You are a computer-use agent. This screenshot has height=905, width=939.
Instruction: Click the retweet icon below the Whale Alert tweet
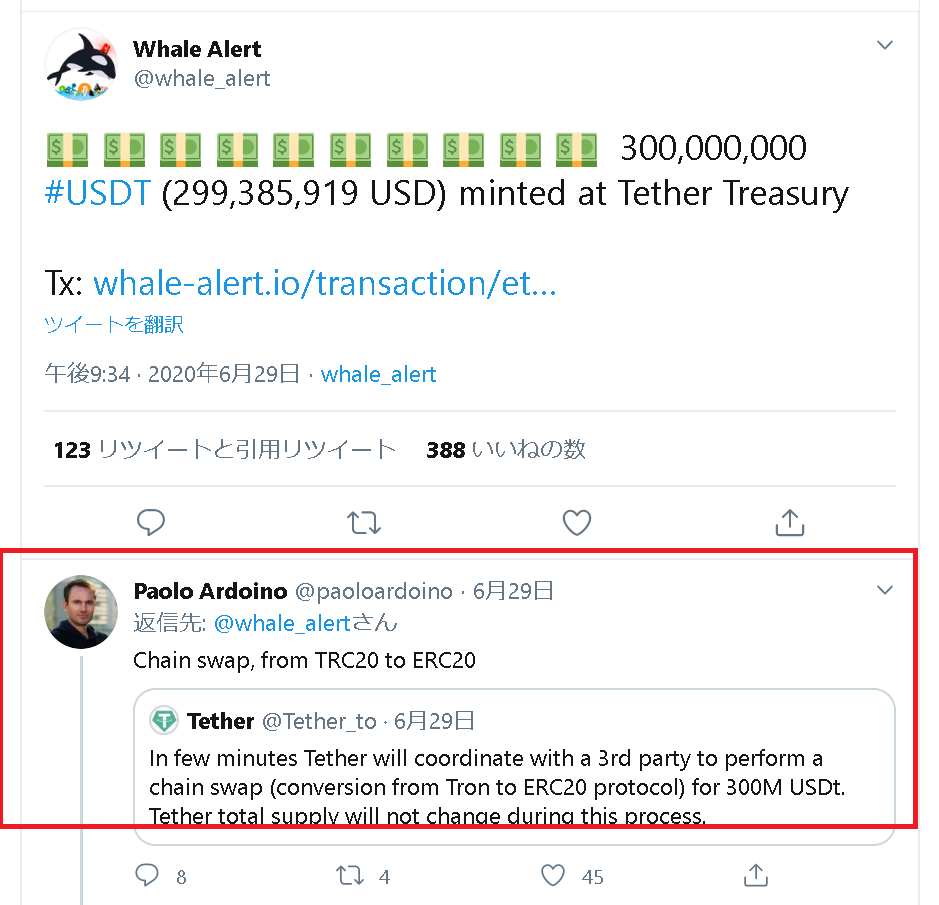(x=364, y=522)
